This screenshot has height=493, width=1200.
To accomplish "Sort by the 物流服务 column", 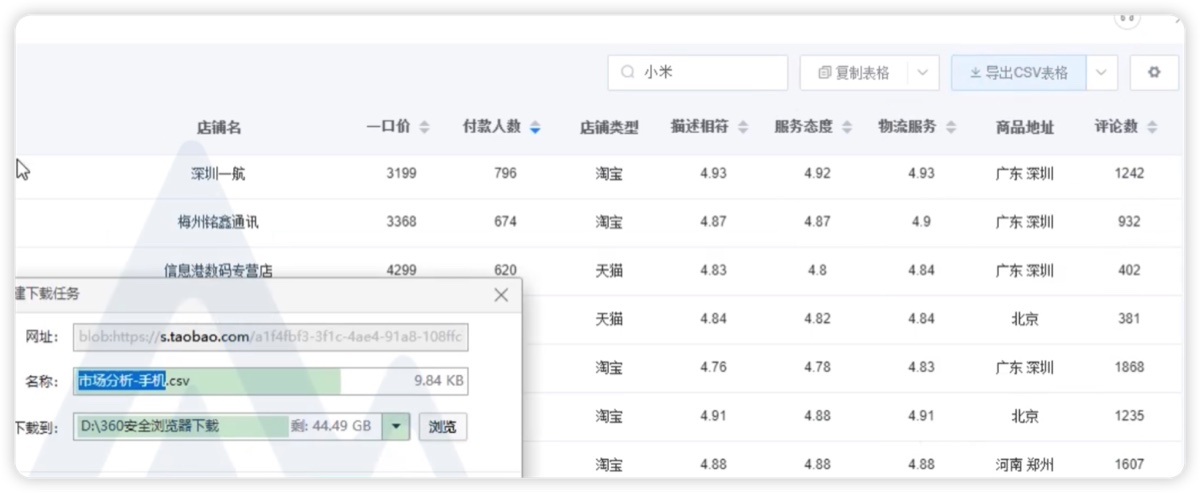I will pos(951,127).
